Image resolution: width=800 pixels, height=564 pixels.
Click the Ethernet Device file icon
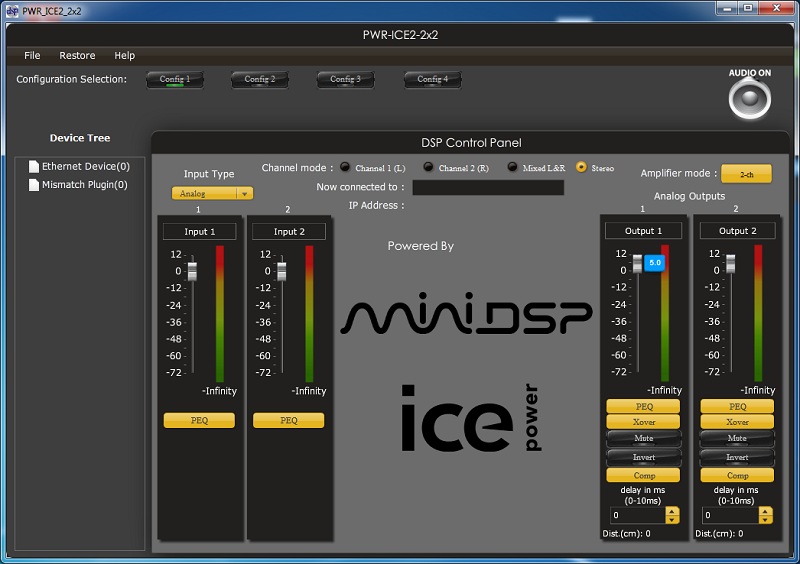[x=34, y=166]
